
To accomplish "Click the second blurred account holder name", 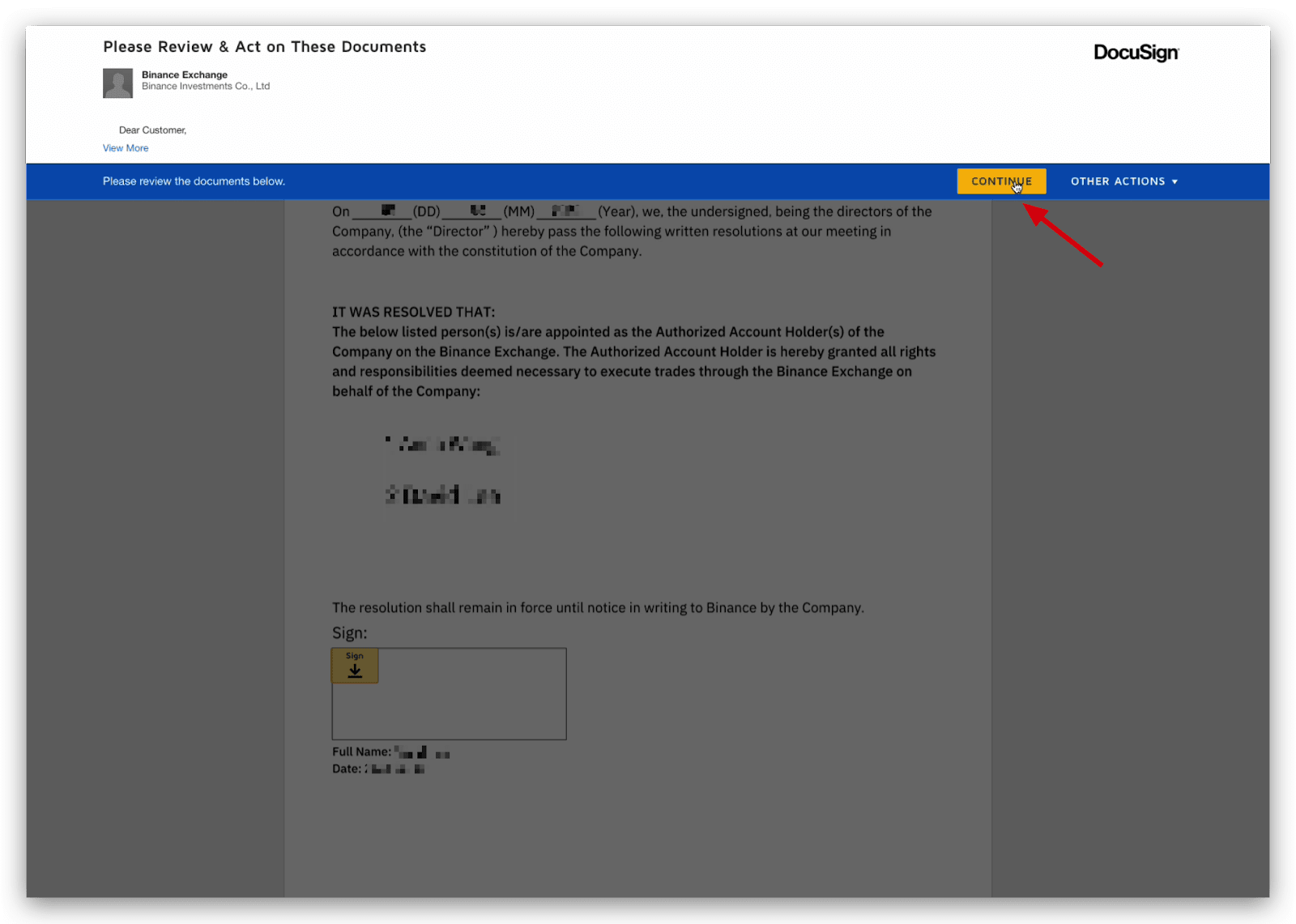I will (x=442, y=495).
